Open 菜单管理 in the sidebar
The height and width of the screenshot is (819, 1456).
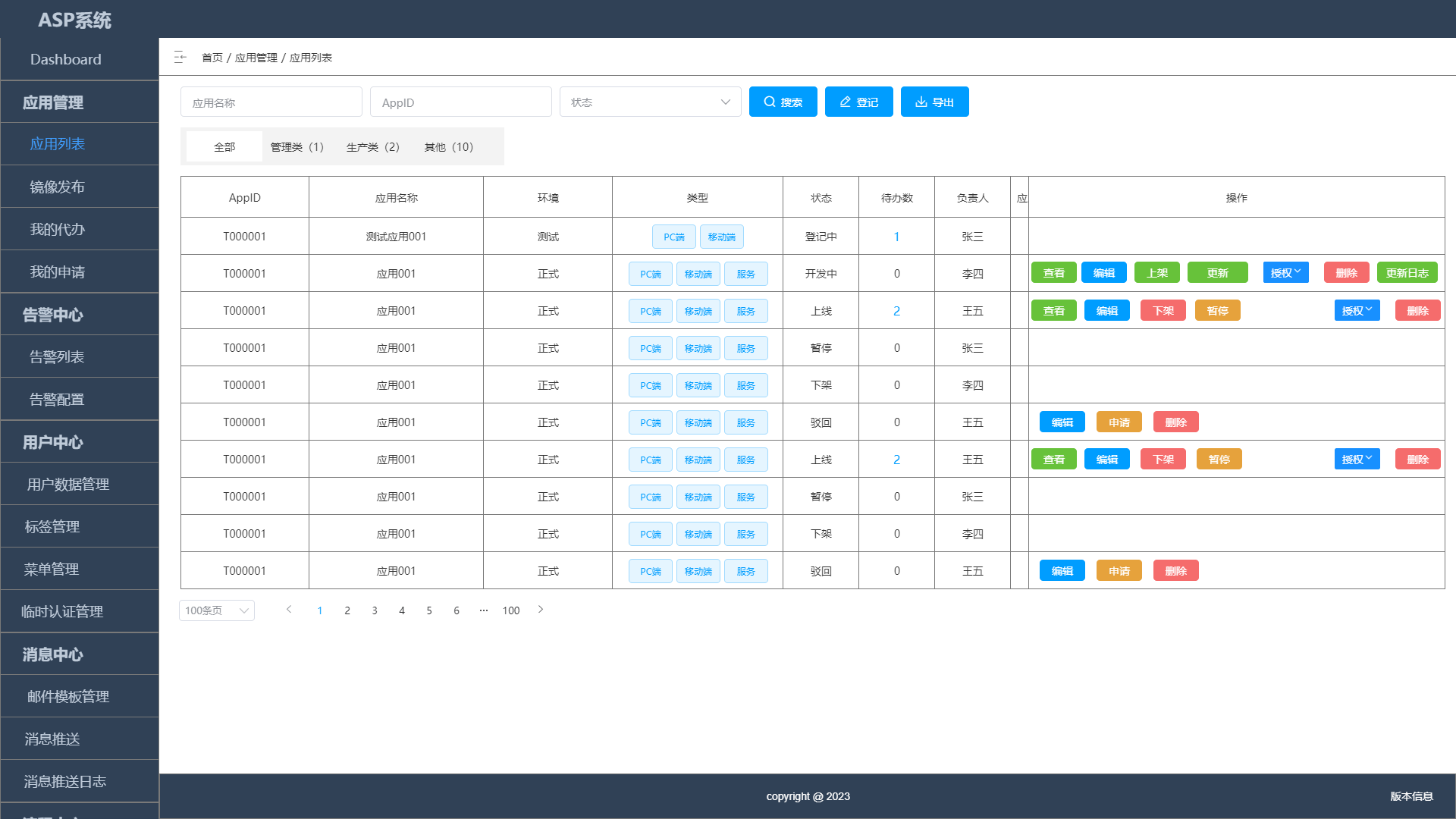[x=80, y=569]
